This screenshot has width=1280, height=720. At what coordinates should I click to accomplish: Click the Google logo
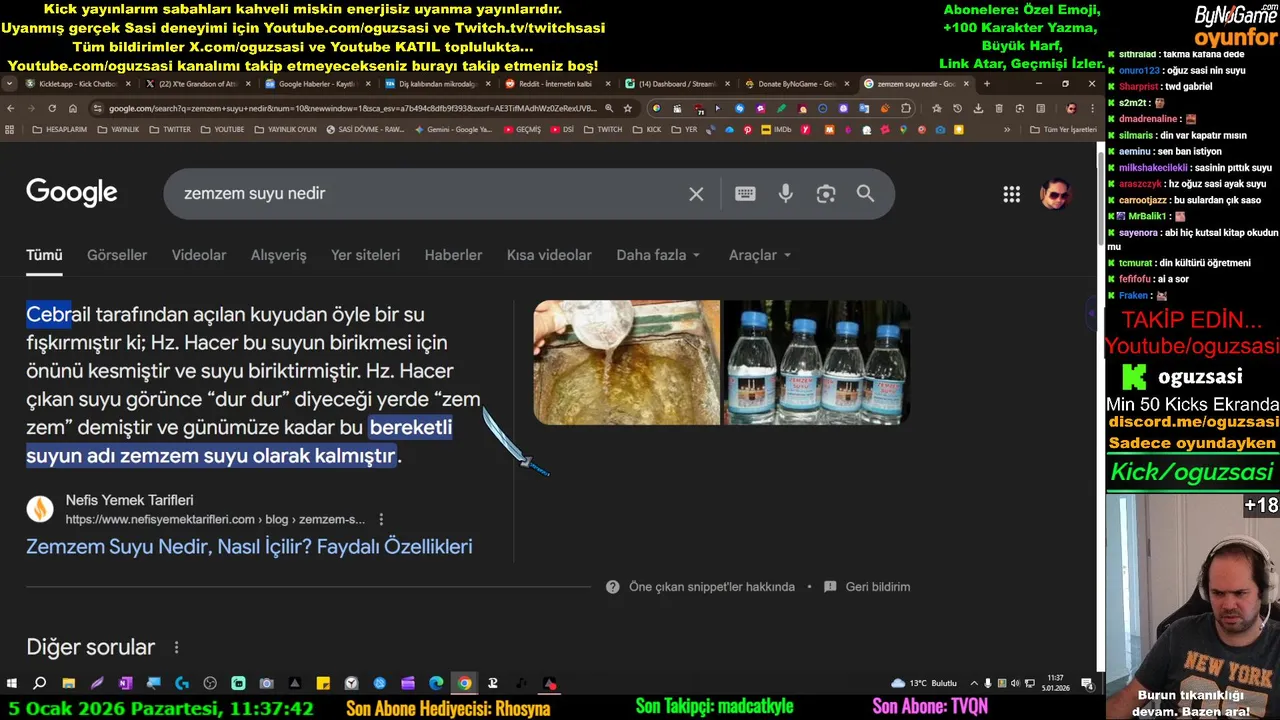(72, 193)
